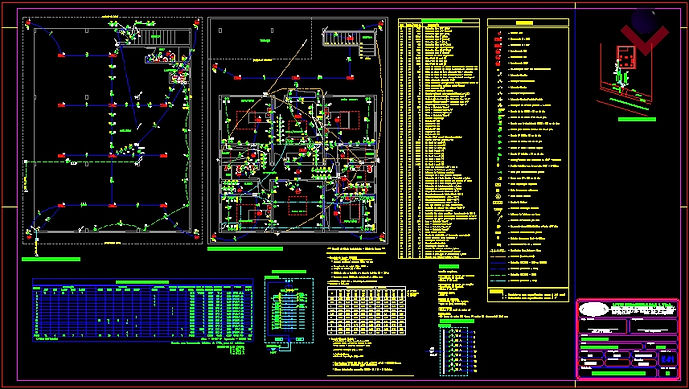Select the yellow numbered schedule table
This screenshot has width=689, height=389.
click(439, 138)
